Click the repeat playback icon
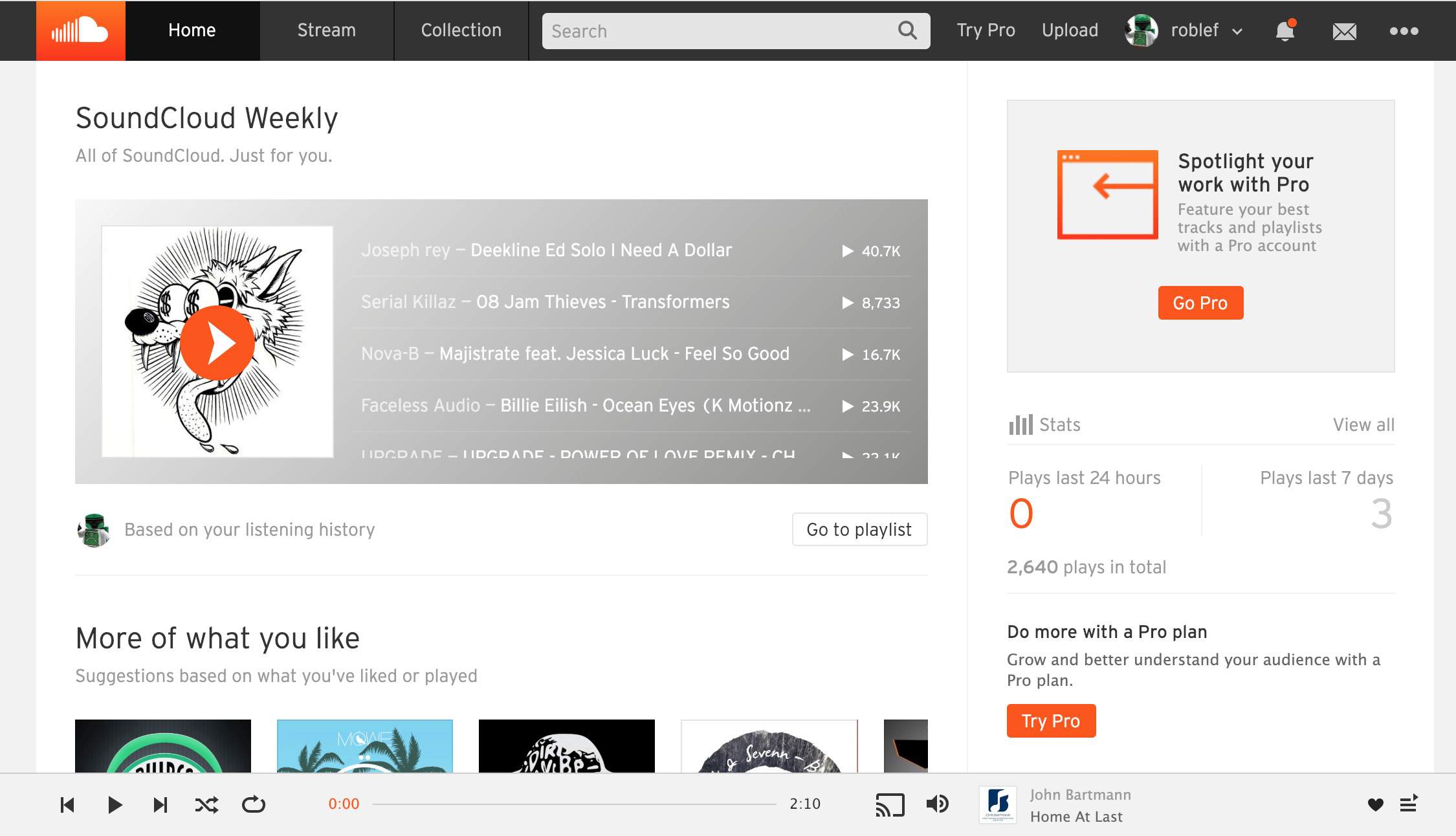The width and height of the screenshot is (1456, 836). pyautogui.click(x=253, y=803)
